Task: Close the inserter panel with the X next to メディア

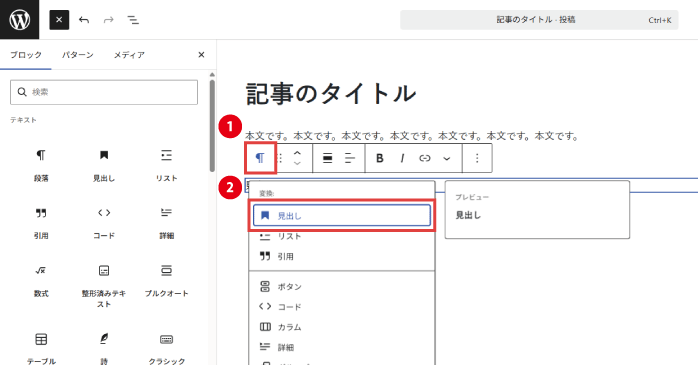Action: [x=201, y=55]
